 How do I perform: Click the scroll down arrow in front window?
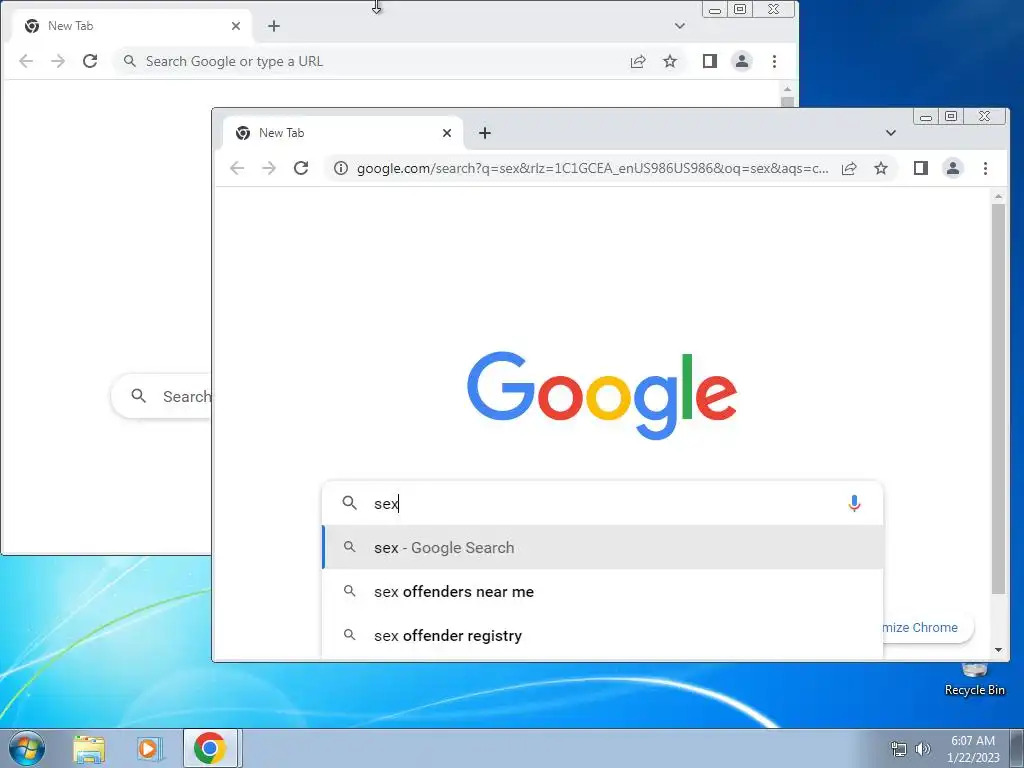(998, 650)
